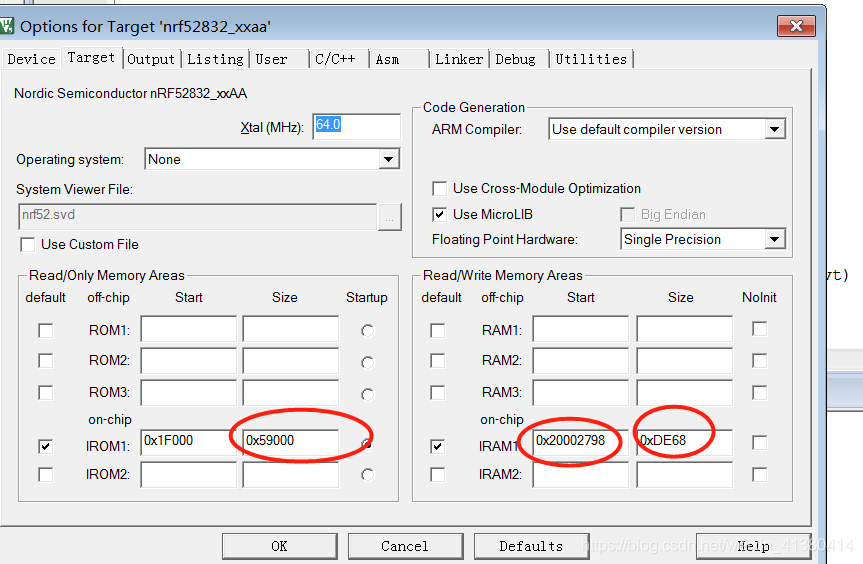
Task: Toggle Use Cross-Module Optimization
Action: (x=439, y=189)
